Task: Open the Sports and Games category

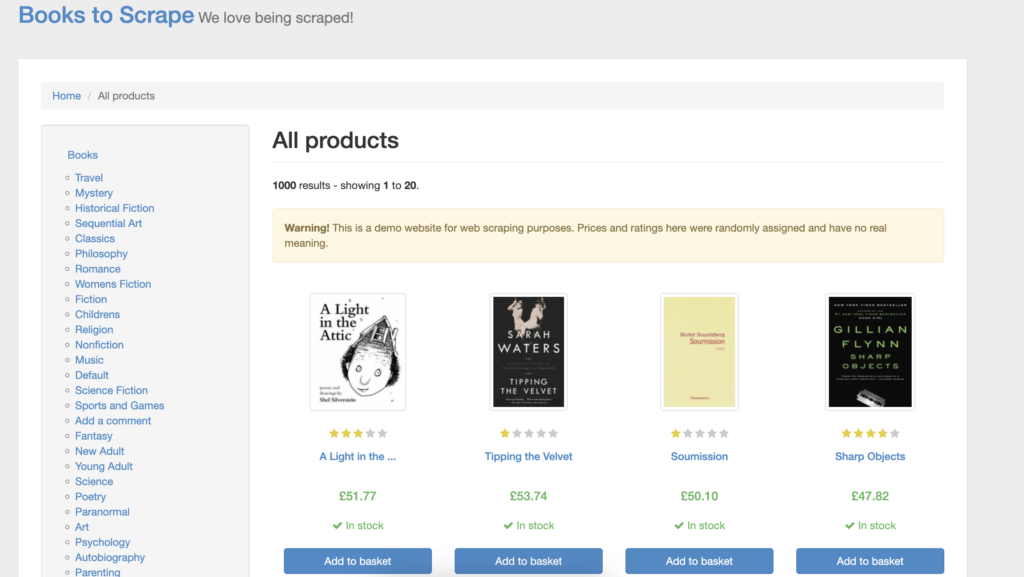Action: tap(120, 405)
